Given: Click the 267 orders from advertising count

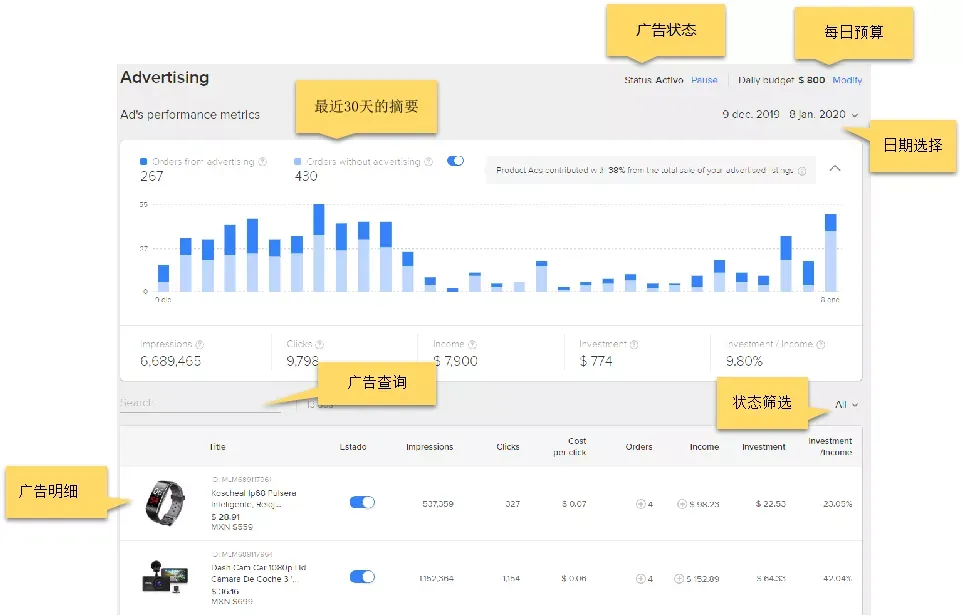Looking at the screenshot, I should (152, 177).
